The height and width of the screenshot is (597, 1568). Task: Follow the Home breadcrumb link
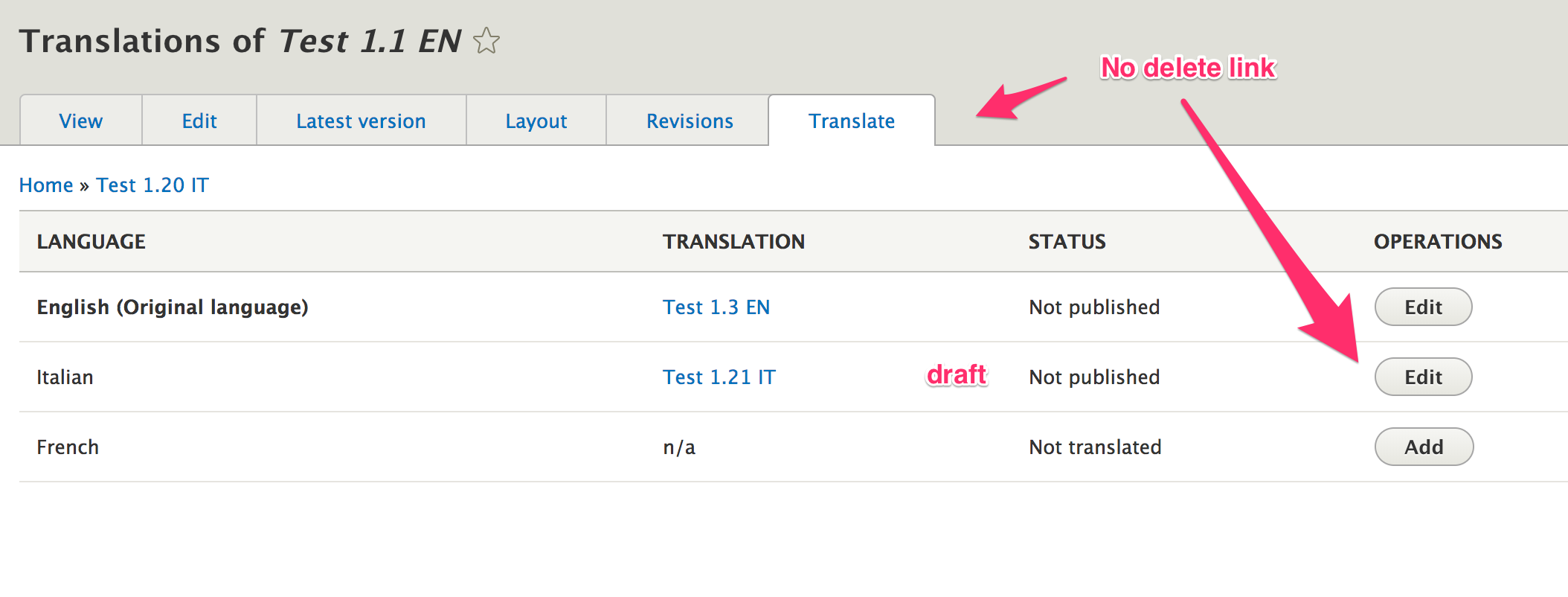46,185
